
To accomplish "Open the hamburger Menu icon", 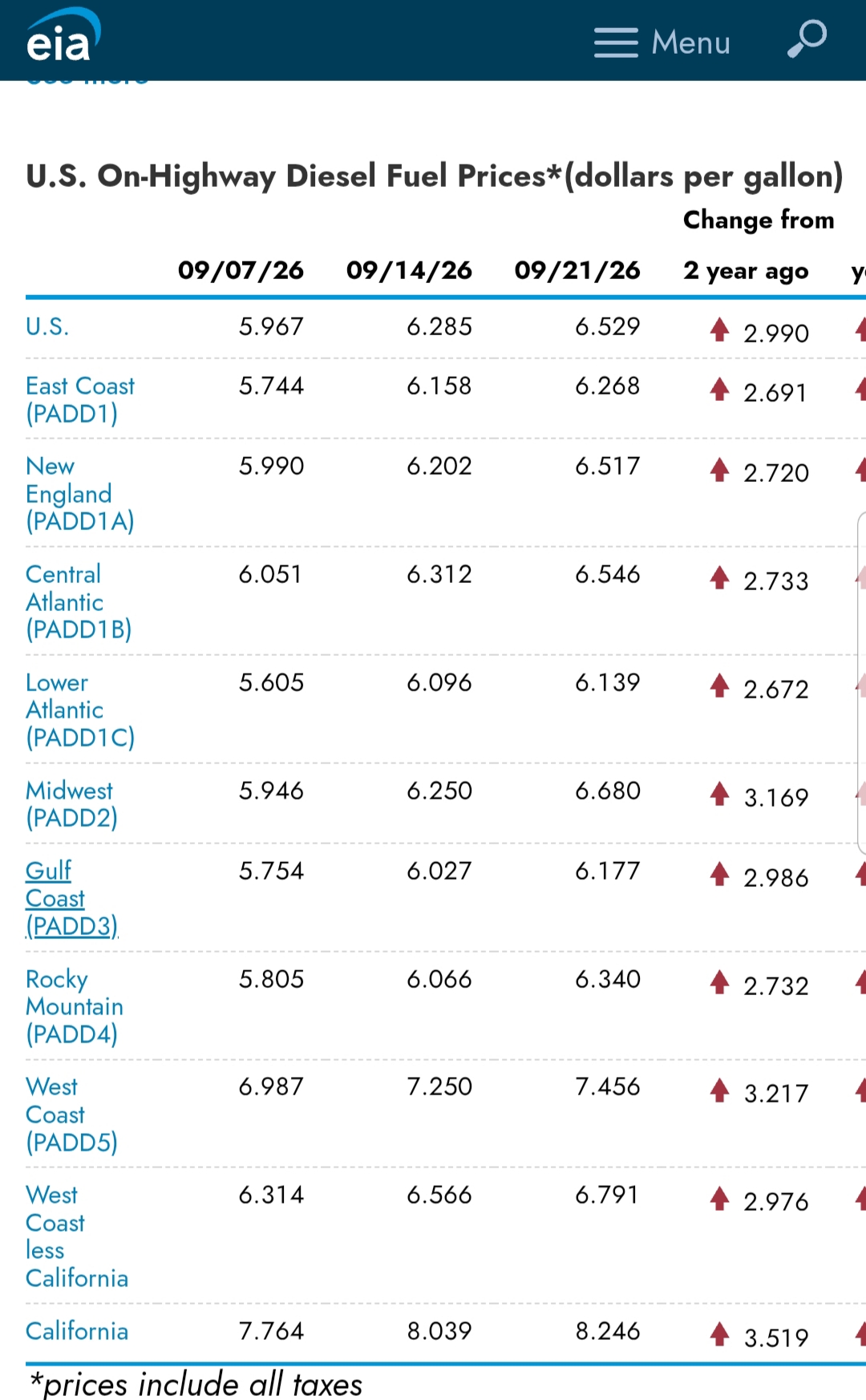I will tap(616, 42).
